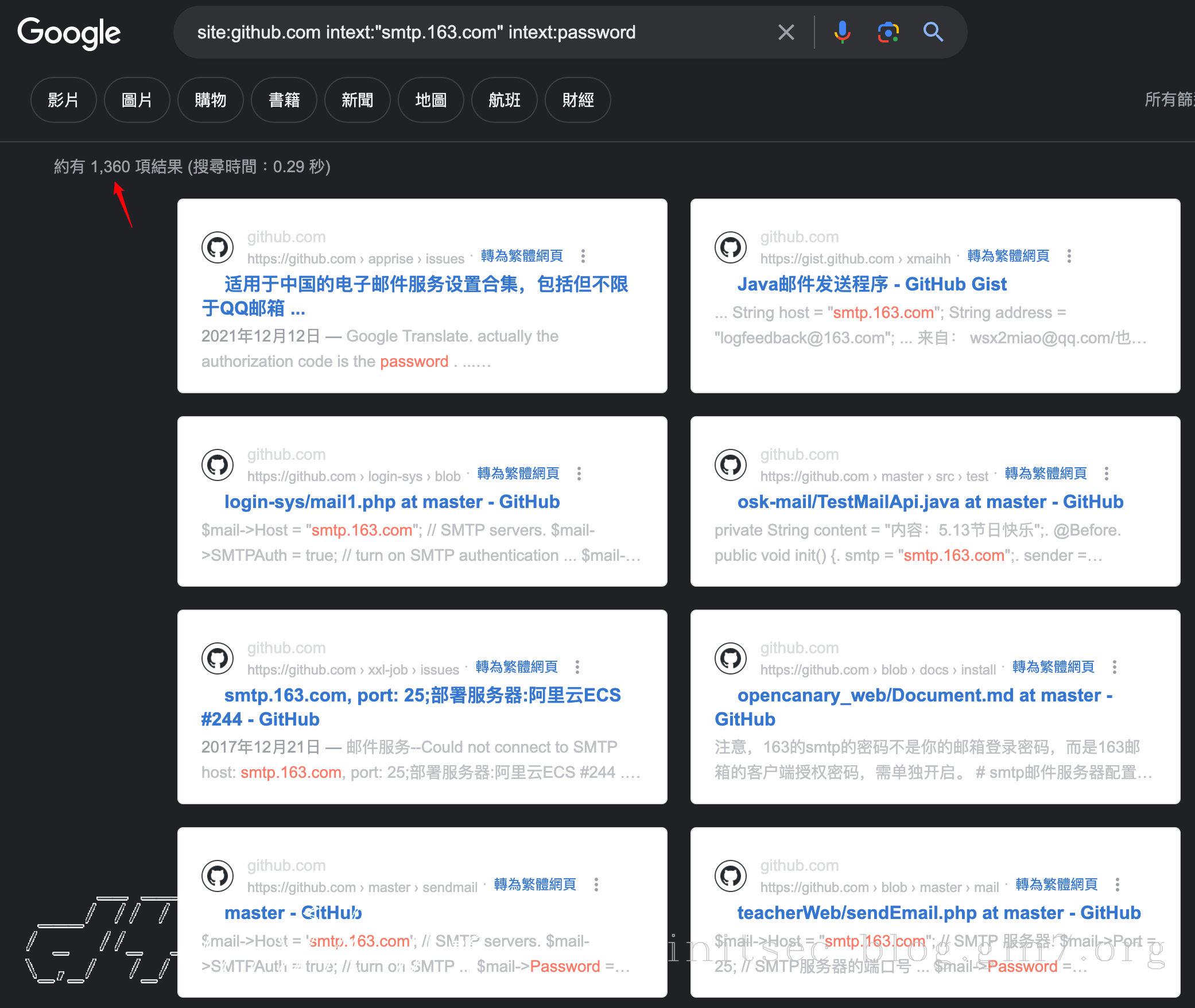Open the three-dot options on the opencanary_web result
Viewport: 1195px width, 1008px height.
1115,668
